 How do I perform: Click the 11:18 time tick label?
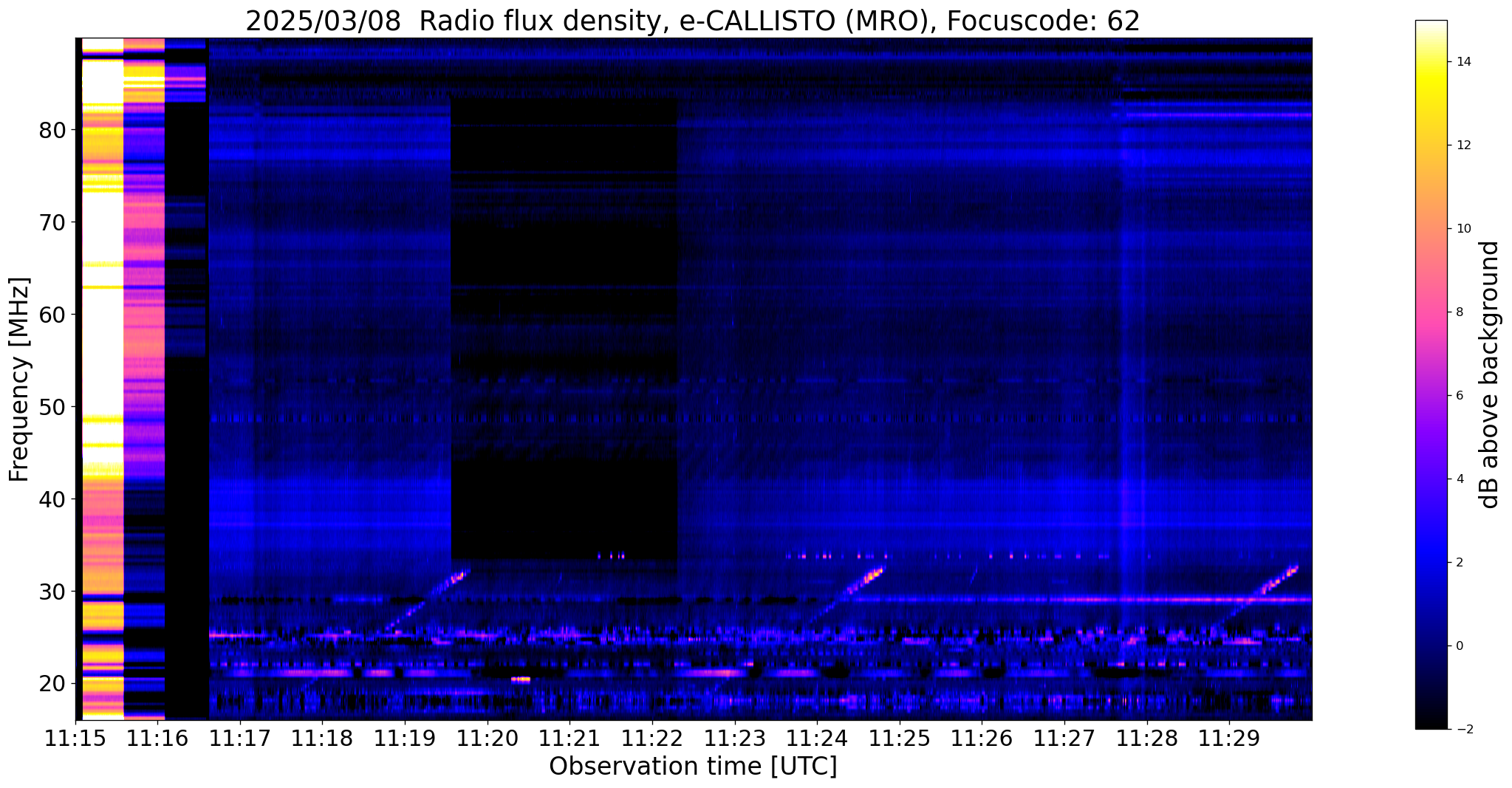pyautogui.click(x=322, y=739)
